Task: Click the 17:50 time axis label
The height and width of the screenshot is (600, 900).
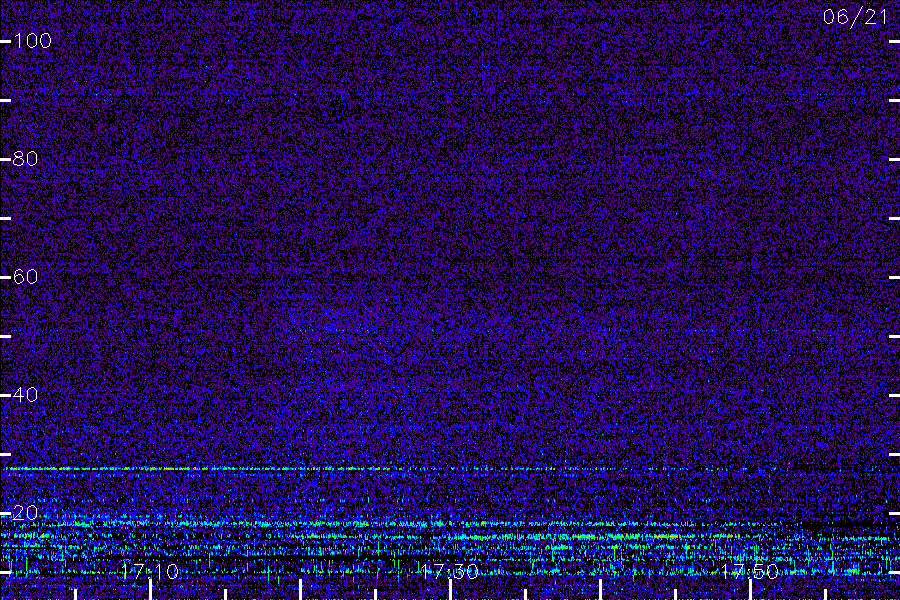Action: click(x=750, y=571)
